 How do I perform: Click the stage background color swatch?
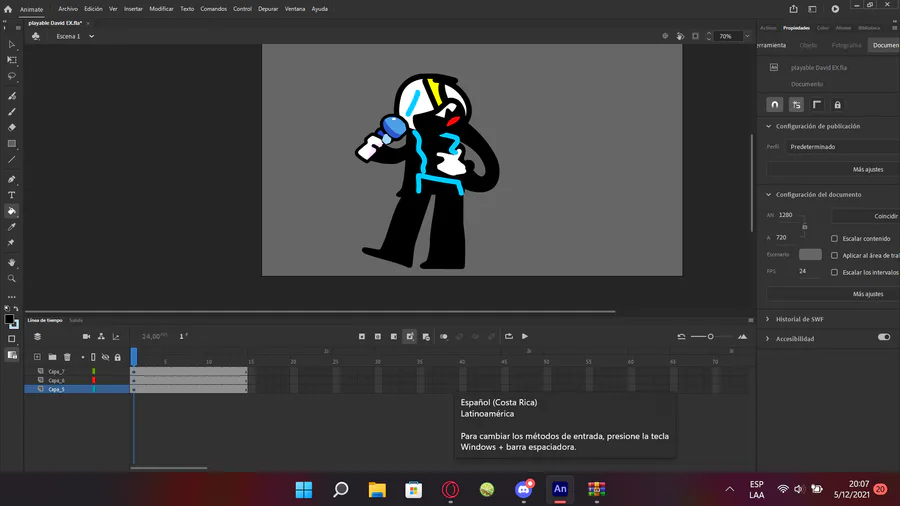[810, 255]
